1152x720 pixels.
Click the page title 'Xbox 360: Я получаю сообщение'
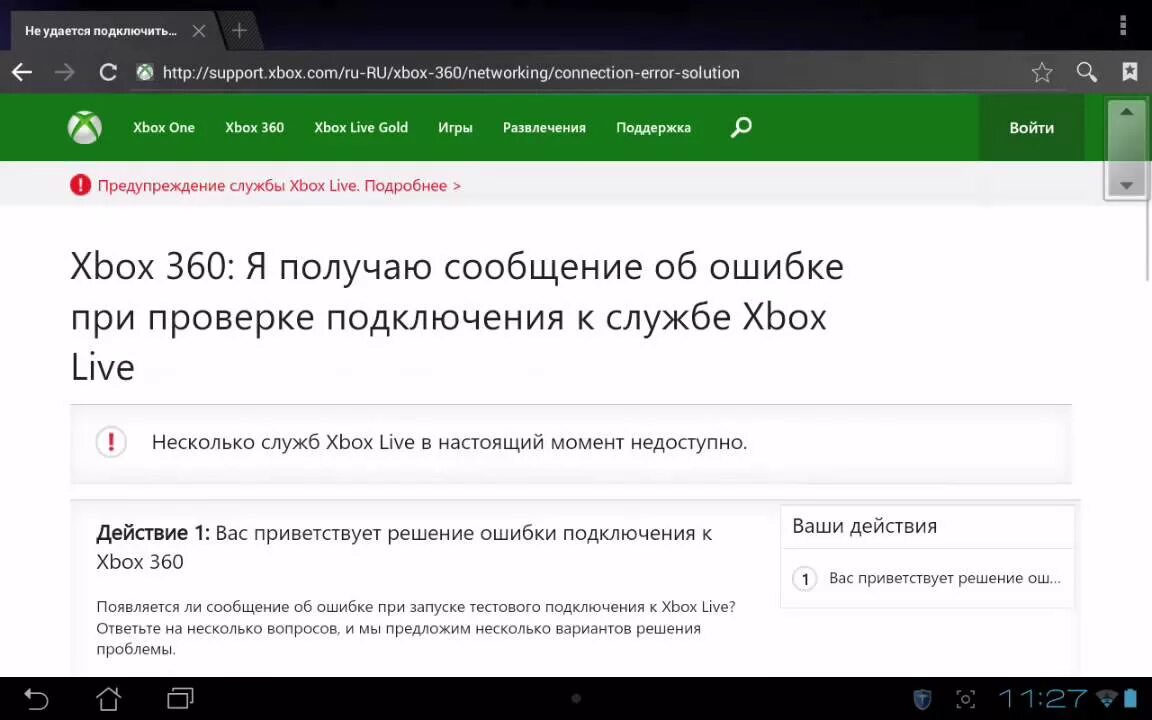[457, 316]
